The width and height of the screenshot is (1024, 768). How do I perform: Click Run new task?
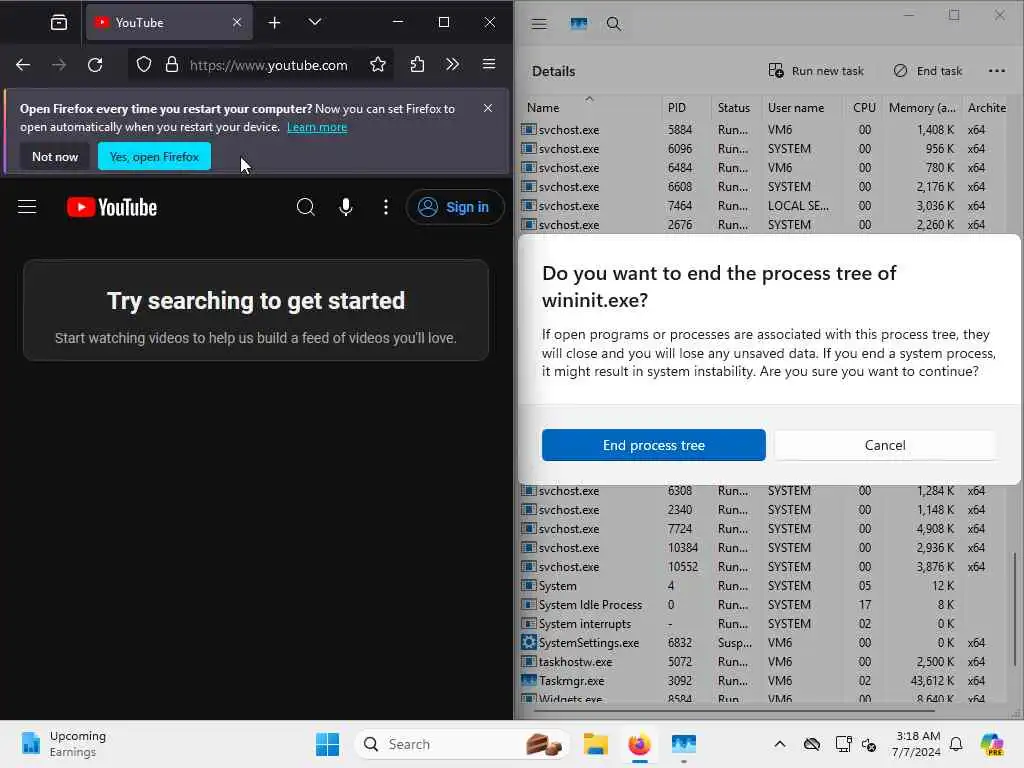(816, 71)
